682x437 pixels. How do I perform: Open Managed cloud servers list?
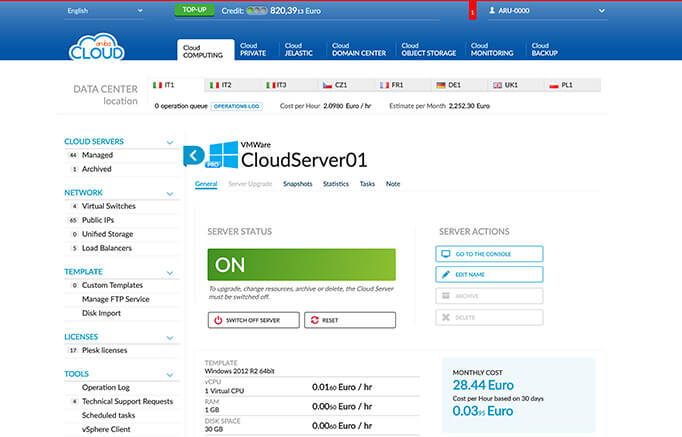pos(97,155)
